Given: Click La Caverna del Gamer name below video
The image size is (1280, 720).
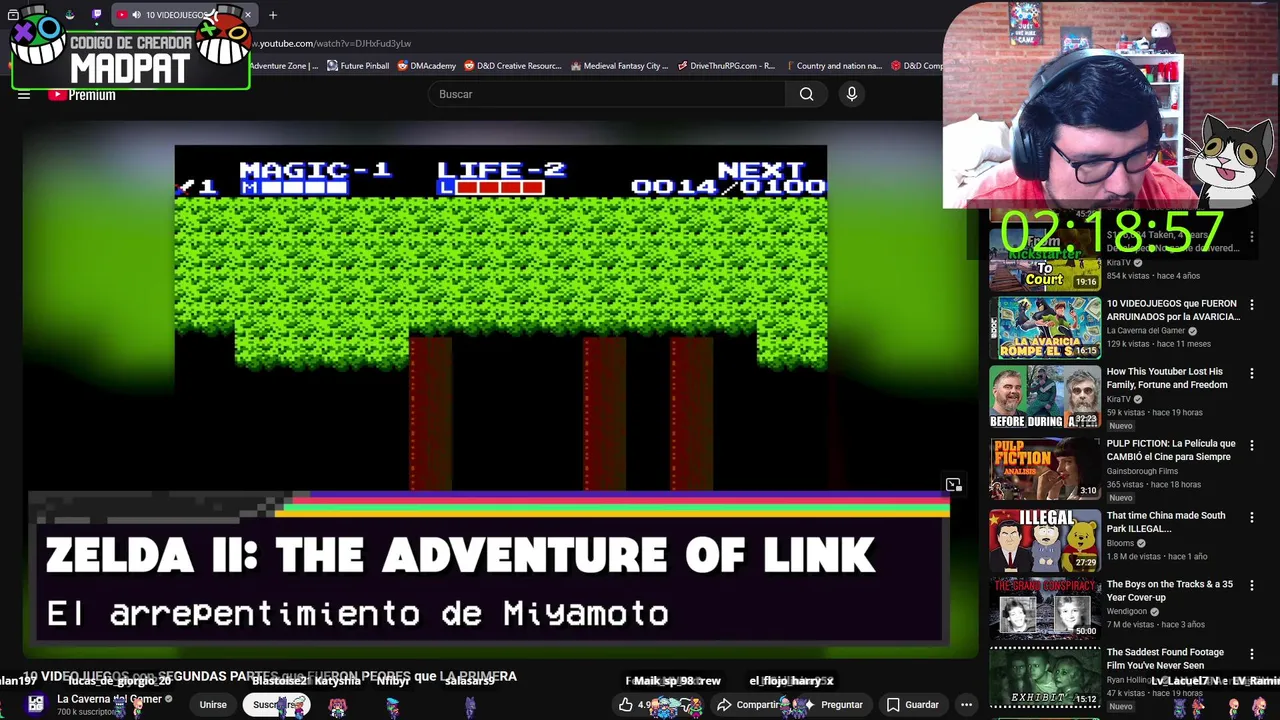Looking at the screenshot, I should [109, 699].
